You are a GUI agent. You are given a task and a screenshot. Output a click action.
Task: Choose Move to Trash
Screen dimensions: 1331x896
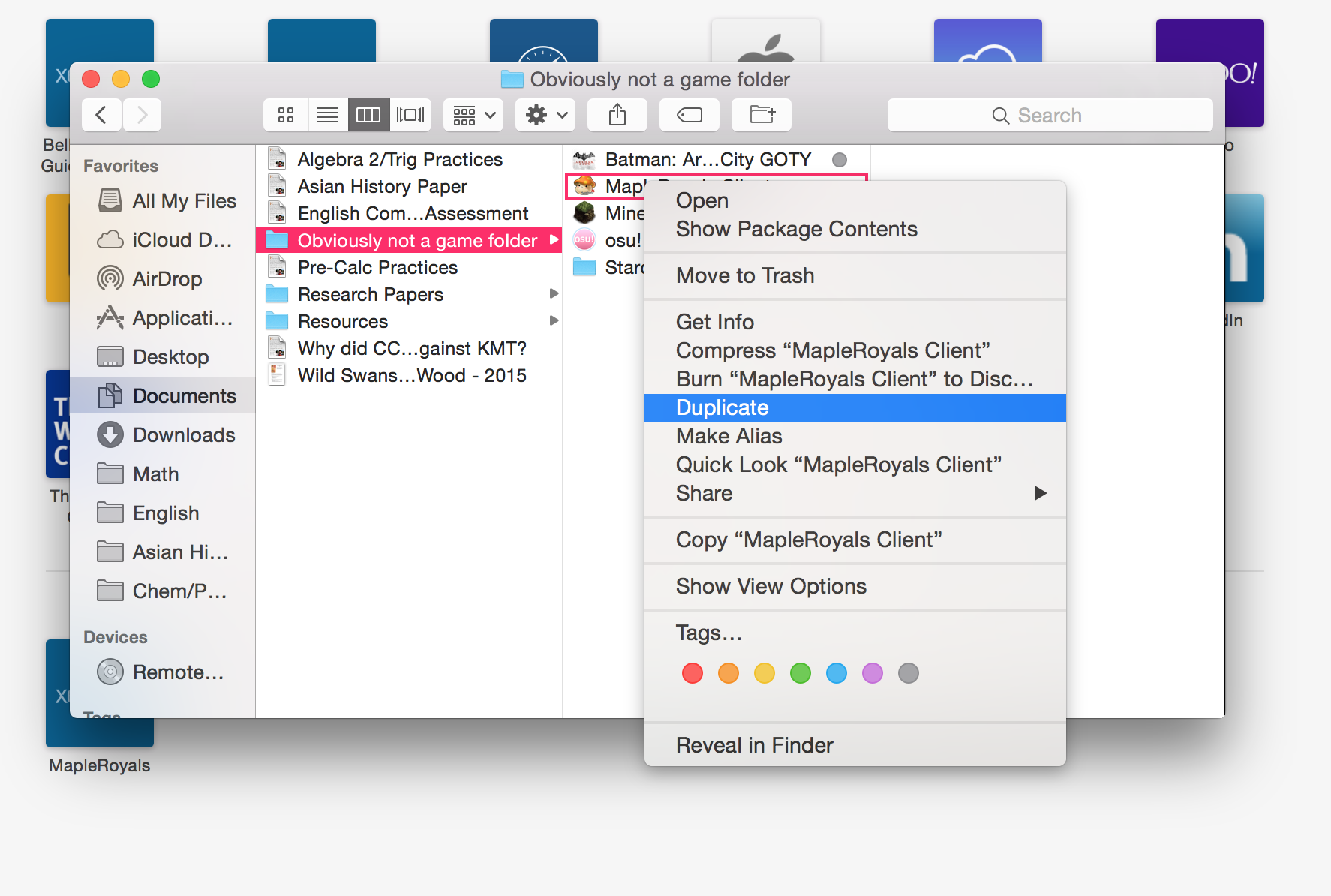pos(855,275)
